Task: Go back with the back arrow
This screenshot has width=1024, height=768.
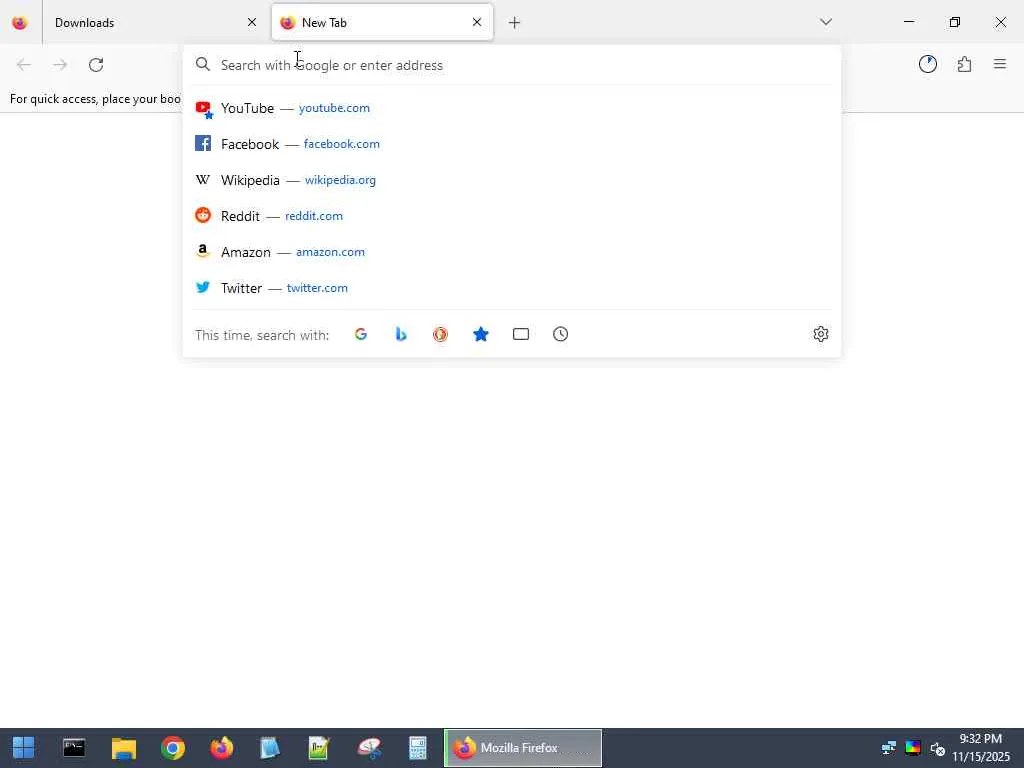Action: [24, 65]
